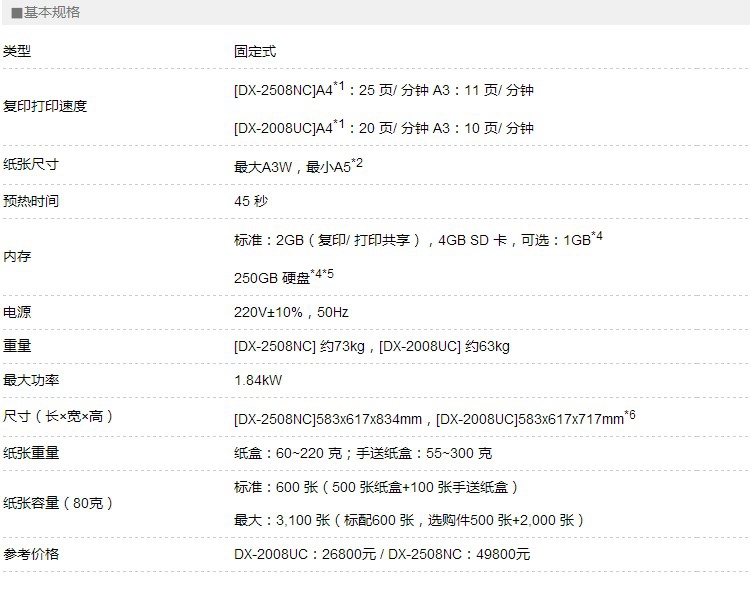Click the price line DX-2008UC：26800元
The width and height of the screenshot is (750, 598).
click(x=382, y=554)
